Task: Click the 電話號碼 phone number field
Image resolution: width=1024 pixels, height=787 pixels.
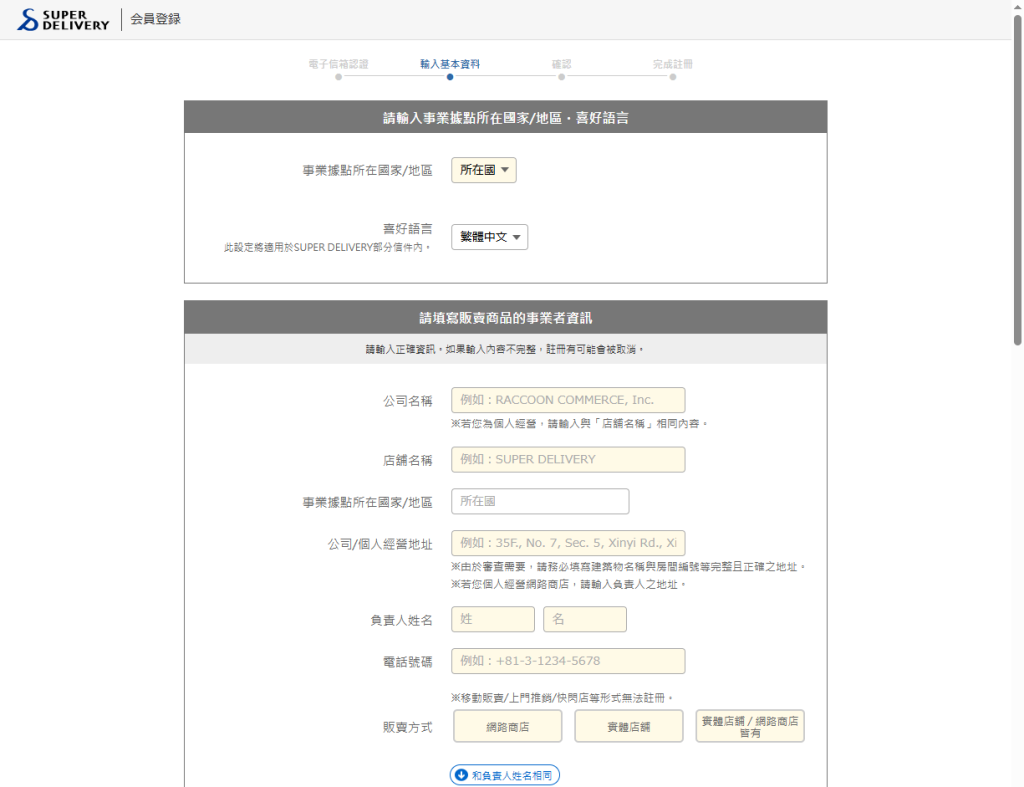Action: 568,660
